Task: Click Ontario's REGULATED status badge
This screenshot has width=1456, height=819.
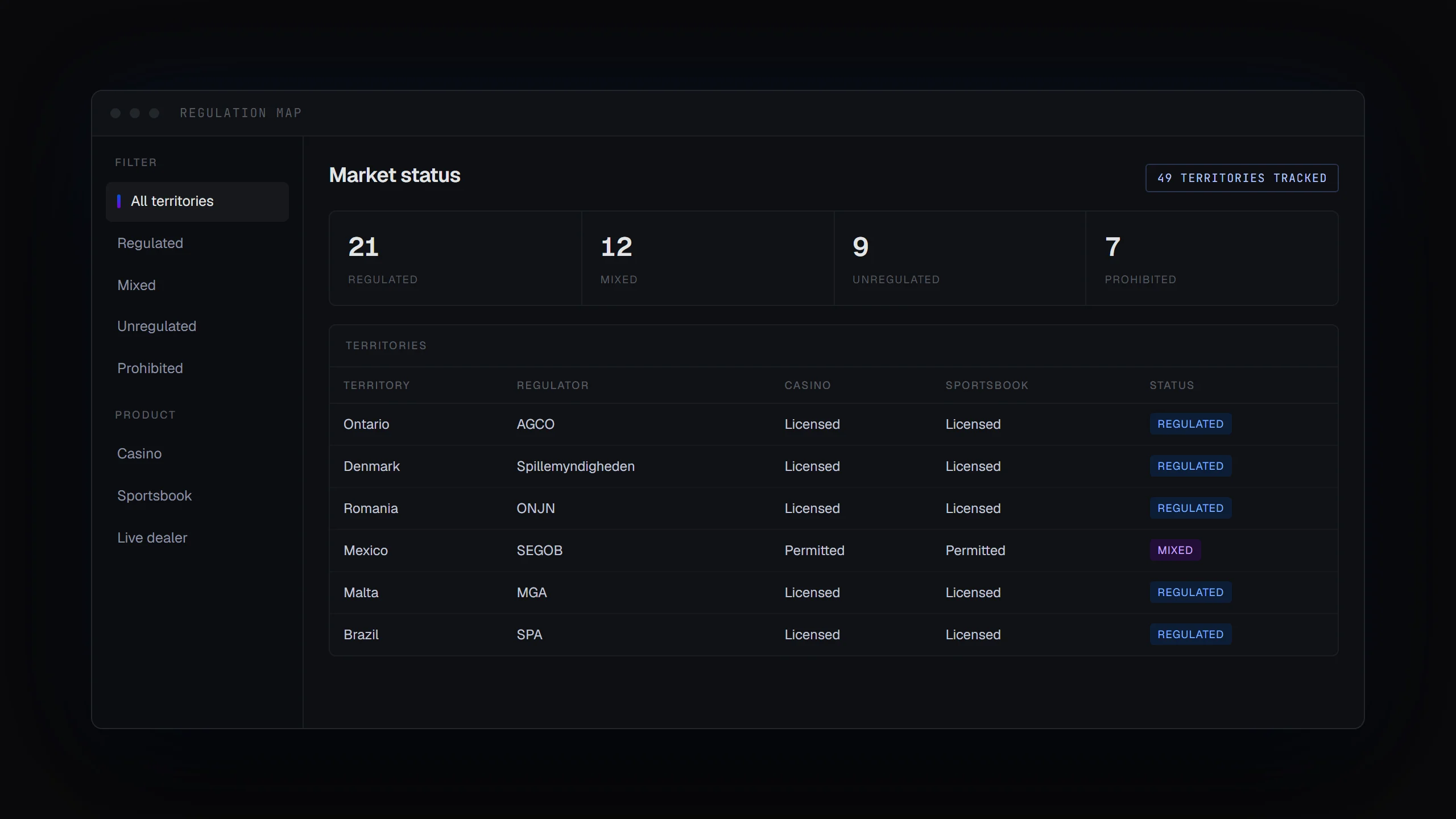Action: [x=1190, y=424]
